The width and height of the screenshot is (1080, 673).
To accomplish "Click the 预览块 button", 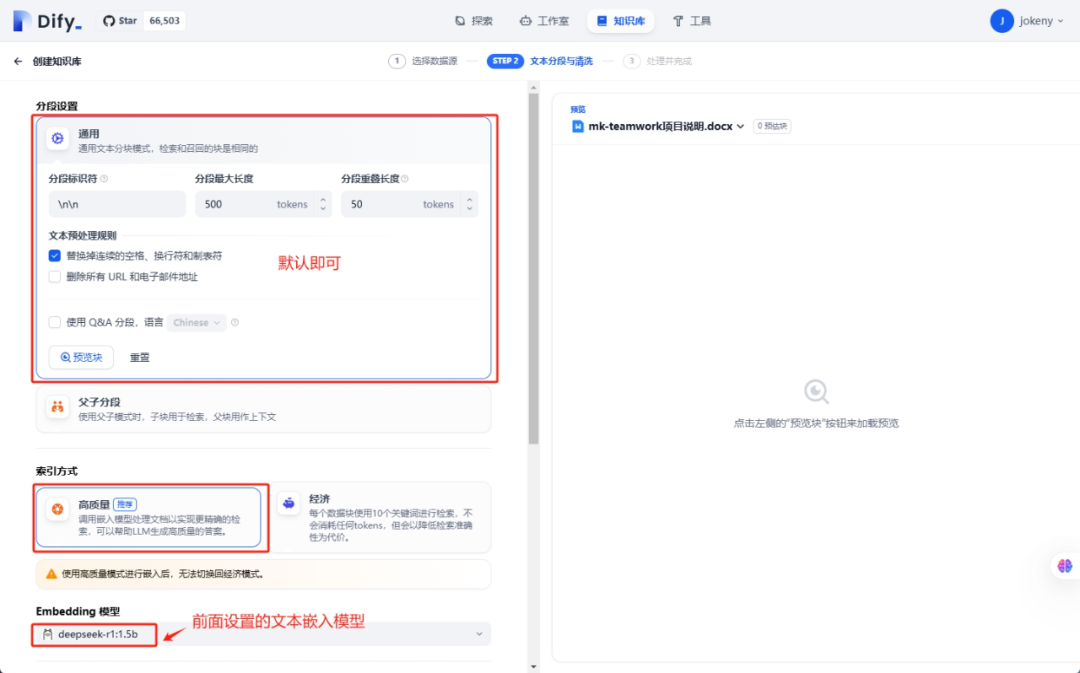I will pos(81,358).
